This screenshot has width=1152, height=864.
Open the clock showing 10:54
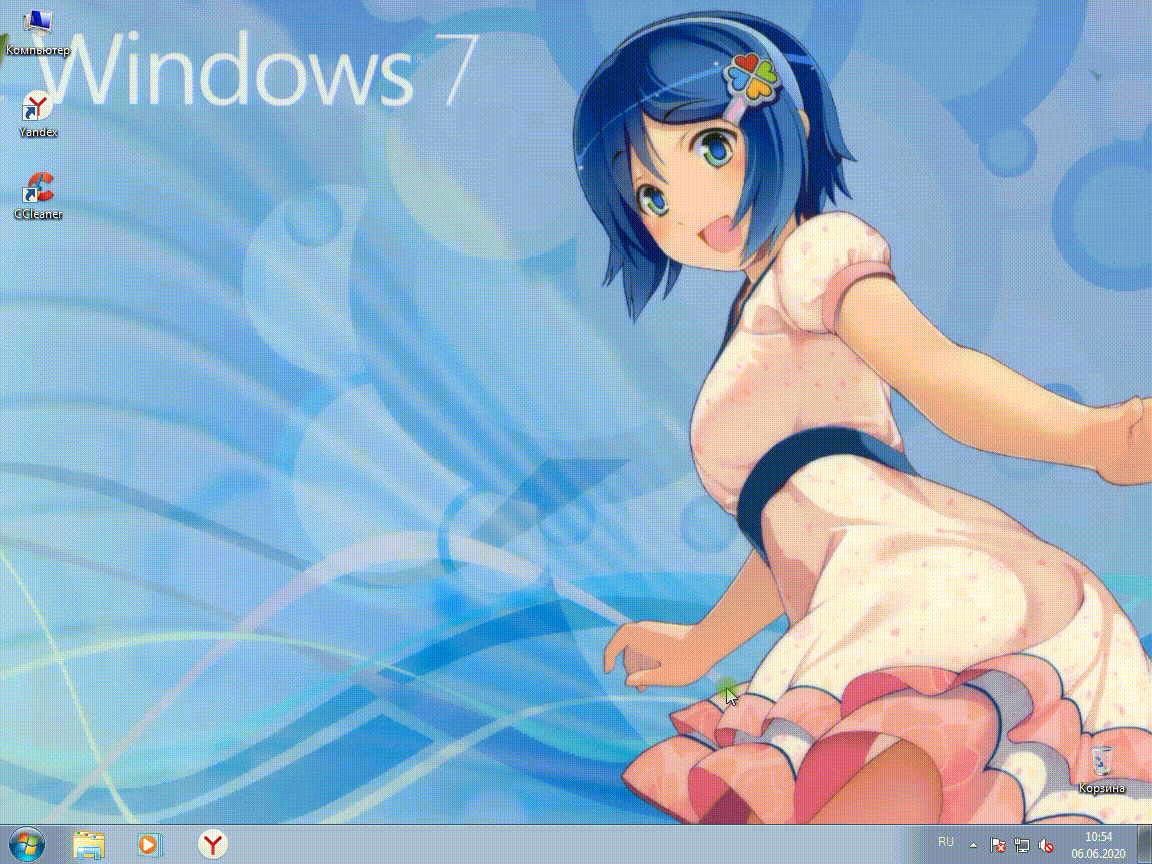pyautogui.click(x=1098, y=845)
